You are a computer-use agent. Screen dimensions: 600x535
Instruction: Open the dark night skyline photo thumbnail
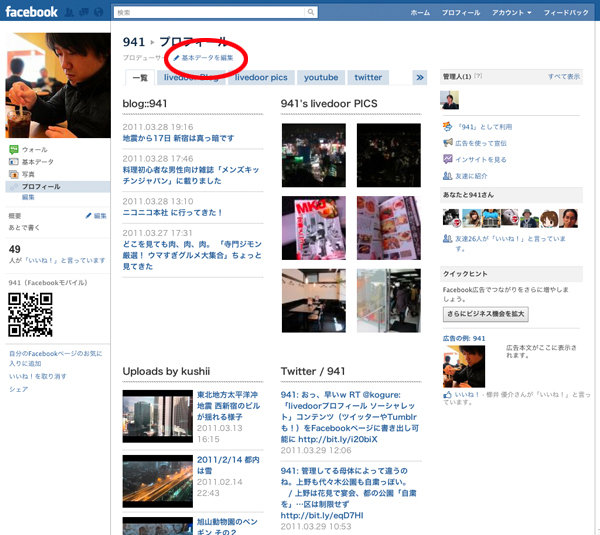click(389, 155)
